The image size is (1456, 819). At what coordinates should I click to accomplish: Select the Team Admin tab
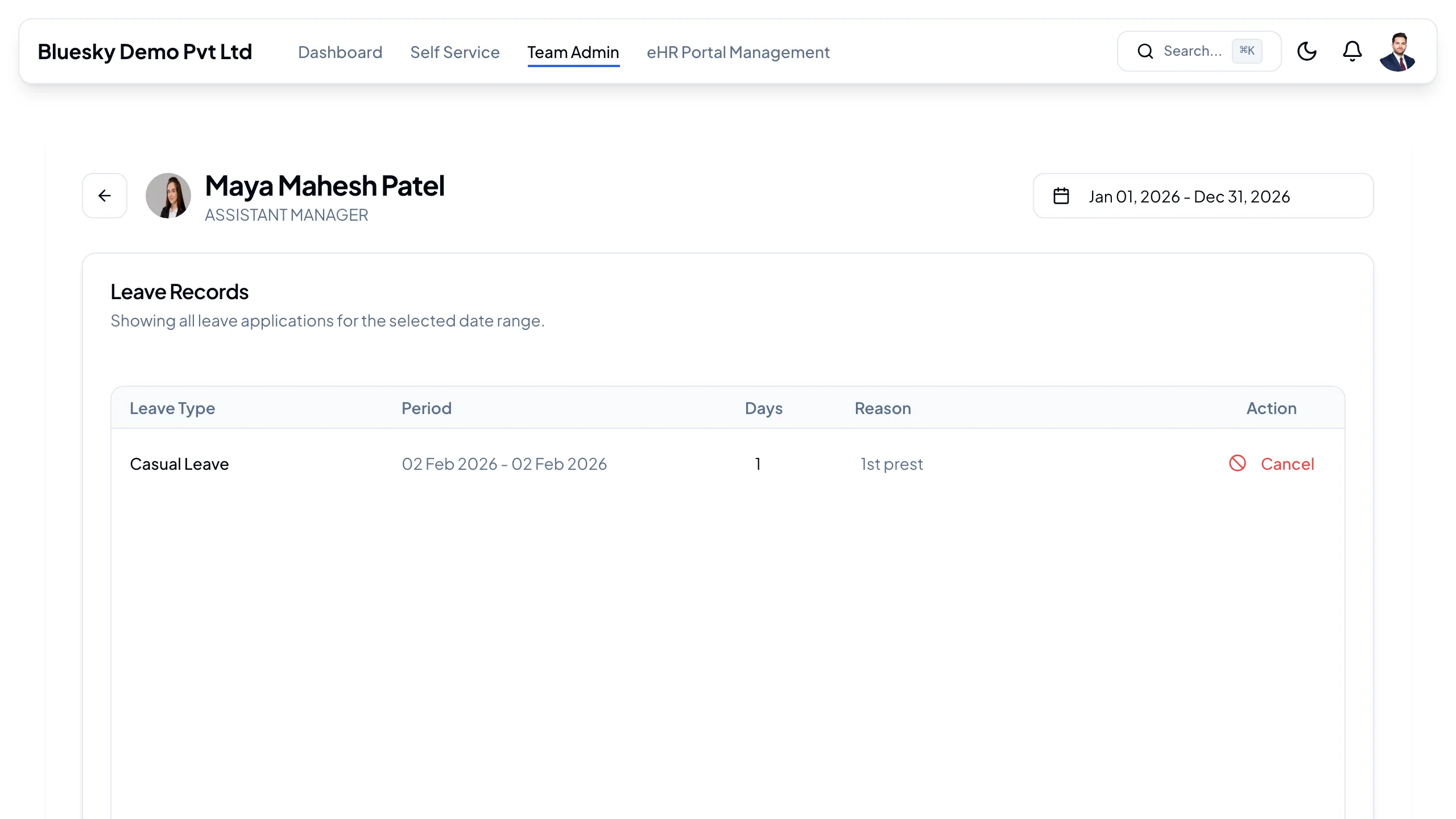pos(573,52)
